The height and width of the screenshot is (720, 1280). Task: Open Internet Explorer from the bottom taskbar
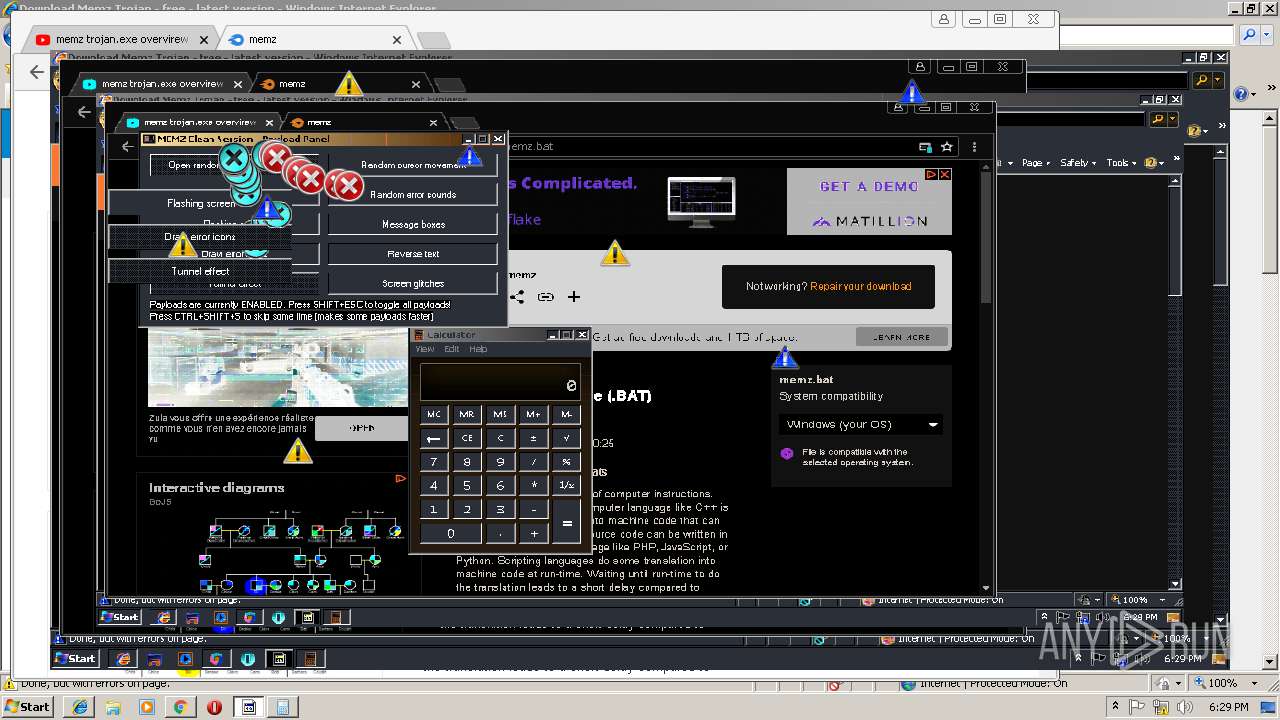coord(80,707)
